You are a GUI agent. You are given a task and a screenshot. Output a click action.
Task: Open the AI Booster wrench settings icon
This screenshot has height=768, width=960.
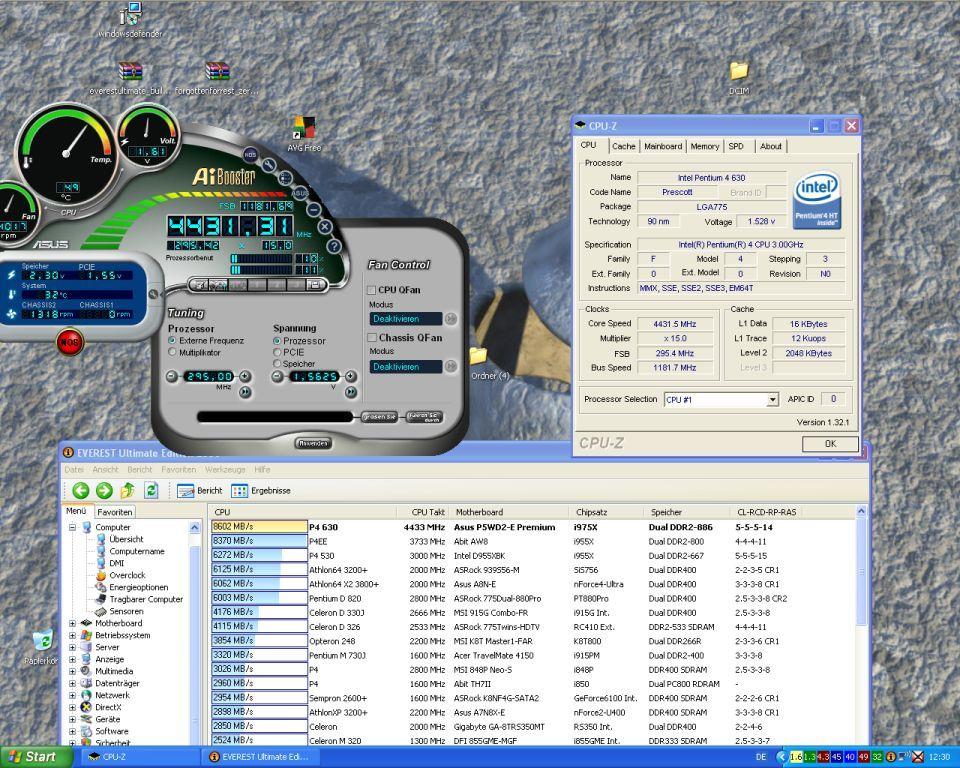tap(268, 164)
